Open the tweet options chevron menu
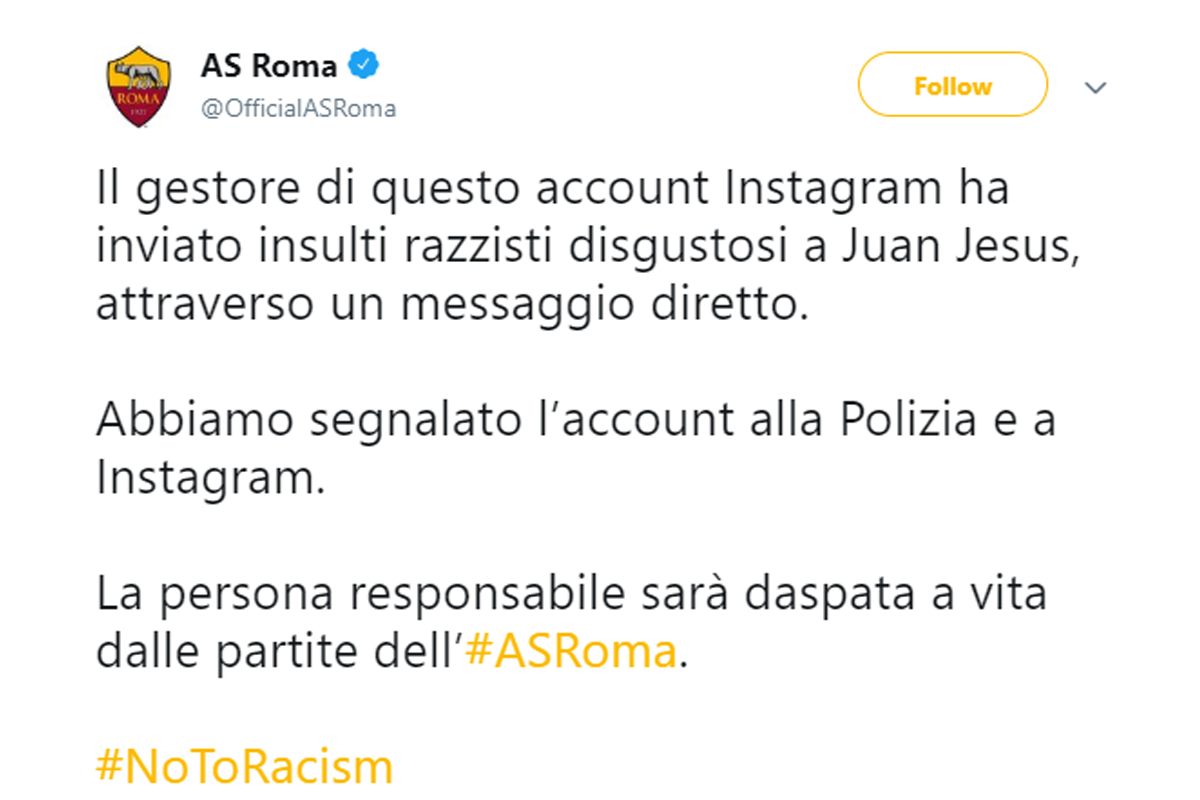1200x800 pixels. click(1096, 87)
